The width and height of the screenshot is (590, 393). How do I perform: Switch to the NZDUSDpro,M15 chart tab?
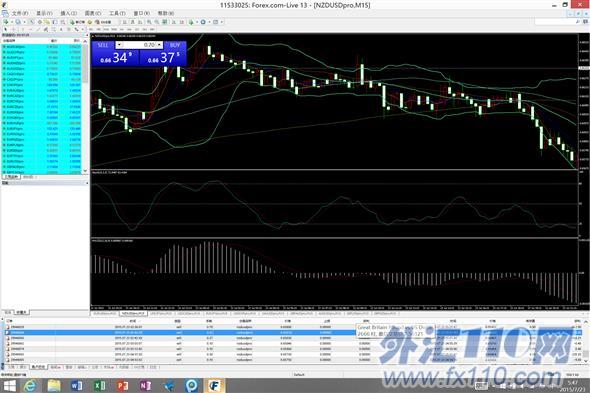[133, 313]
